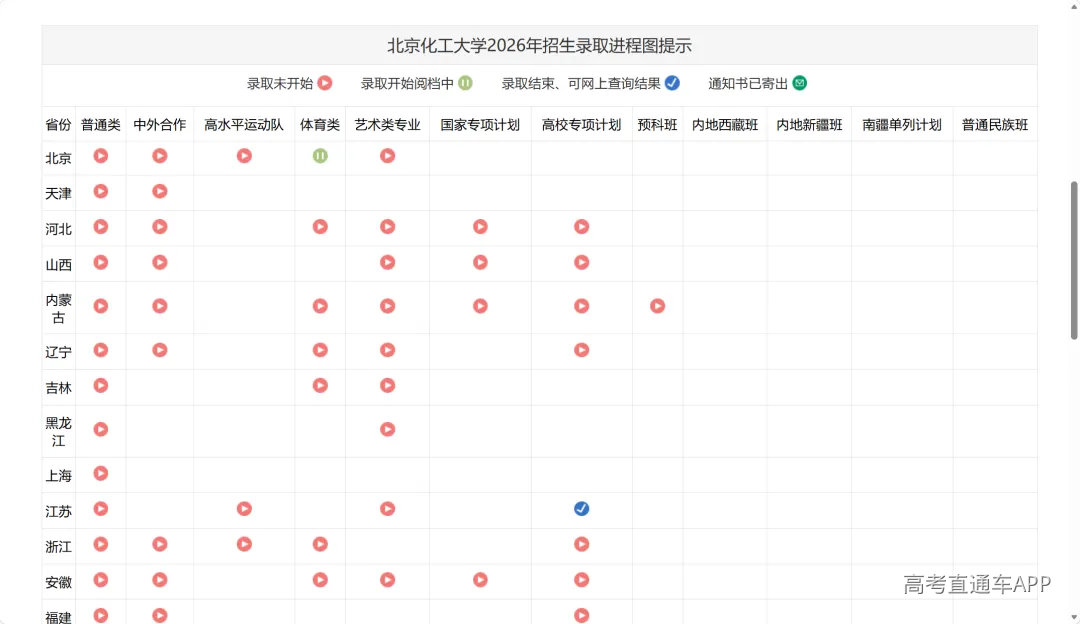This screenshot has width=1080, height=624.
Task: Click Anhui 艺术类专业 status icon
Action: click(388, 580)
